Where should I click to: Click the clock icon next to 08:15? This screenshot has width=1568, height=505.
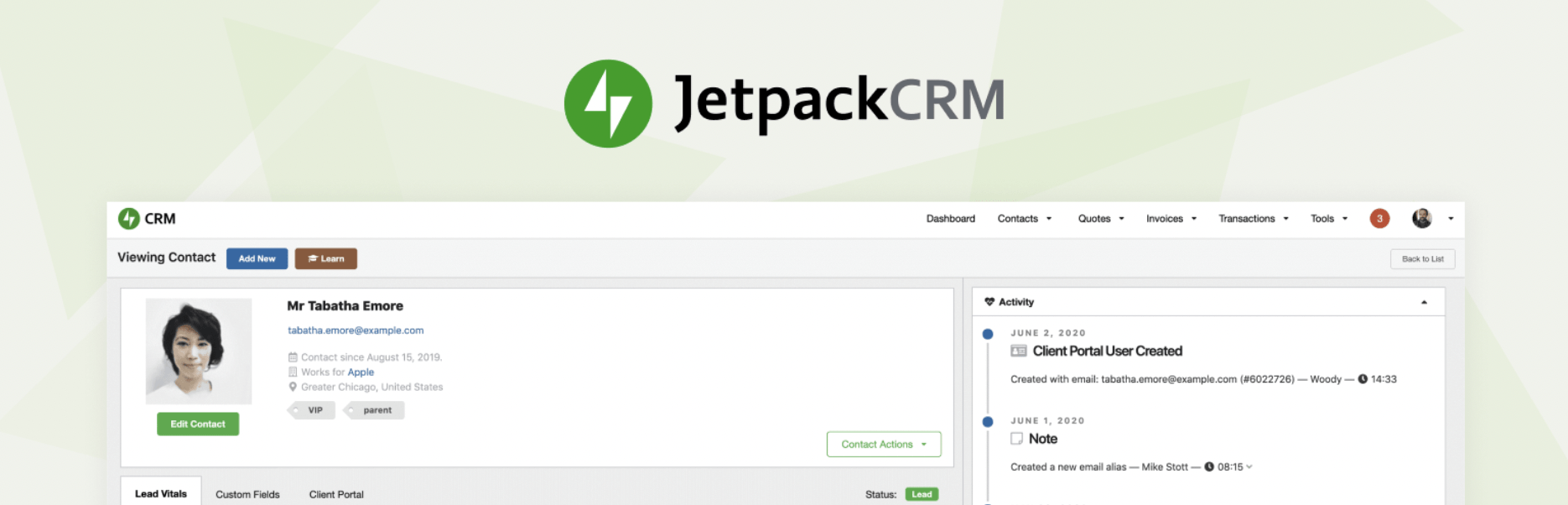click(1209, 467)
